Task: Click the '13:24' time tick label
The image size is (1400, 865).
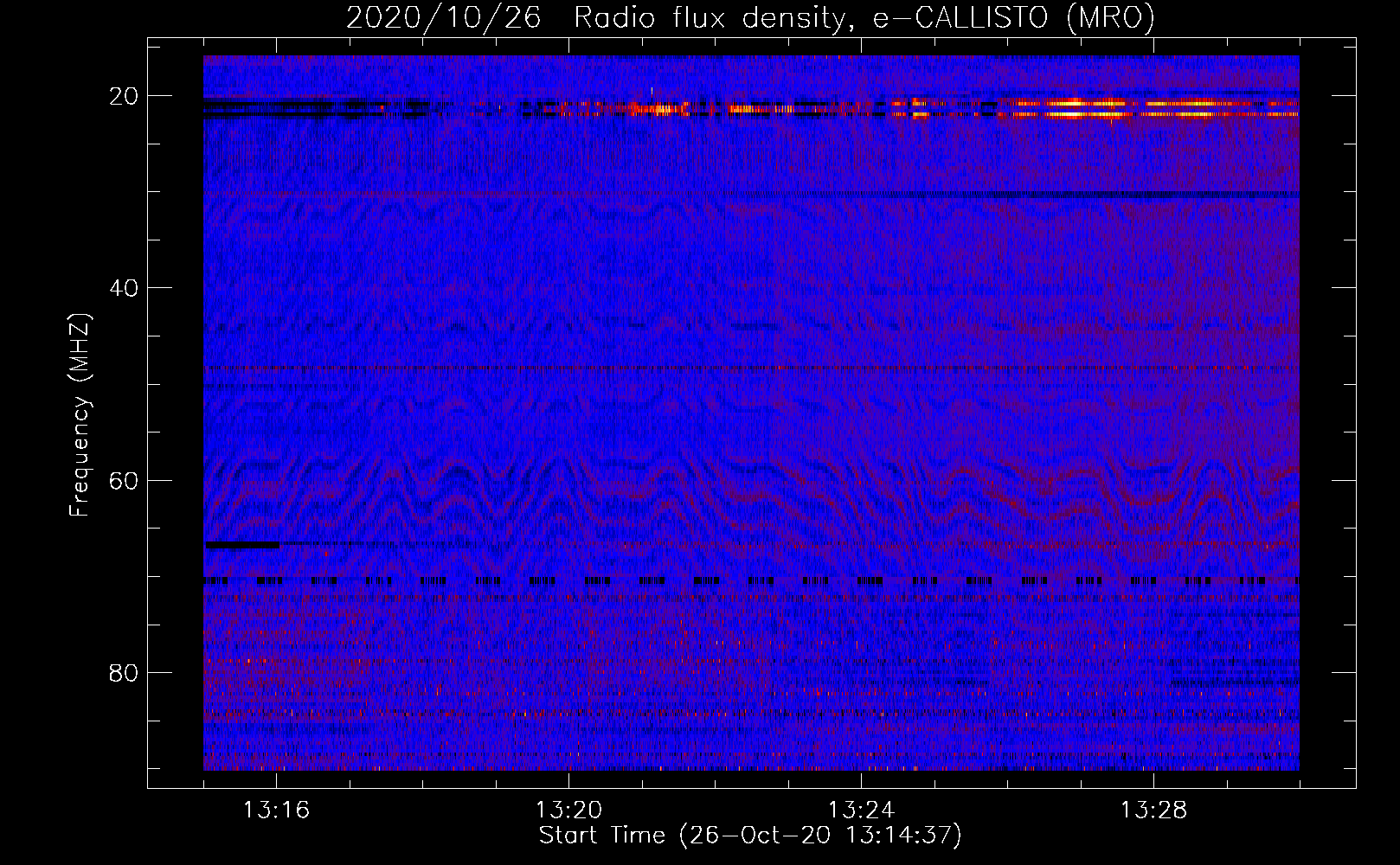Action: [861, 811]
